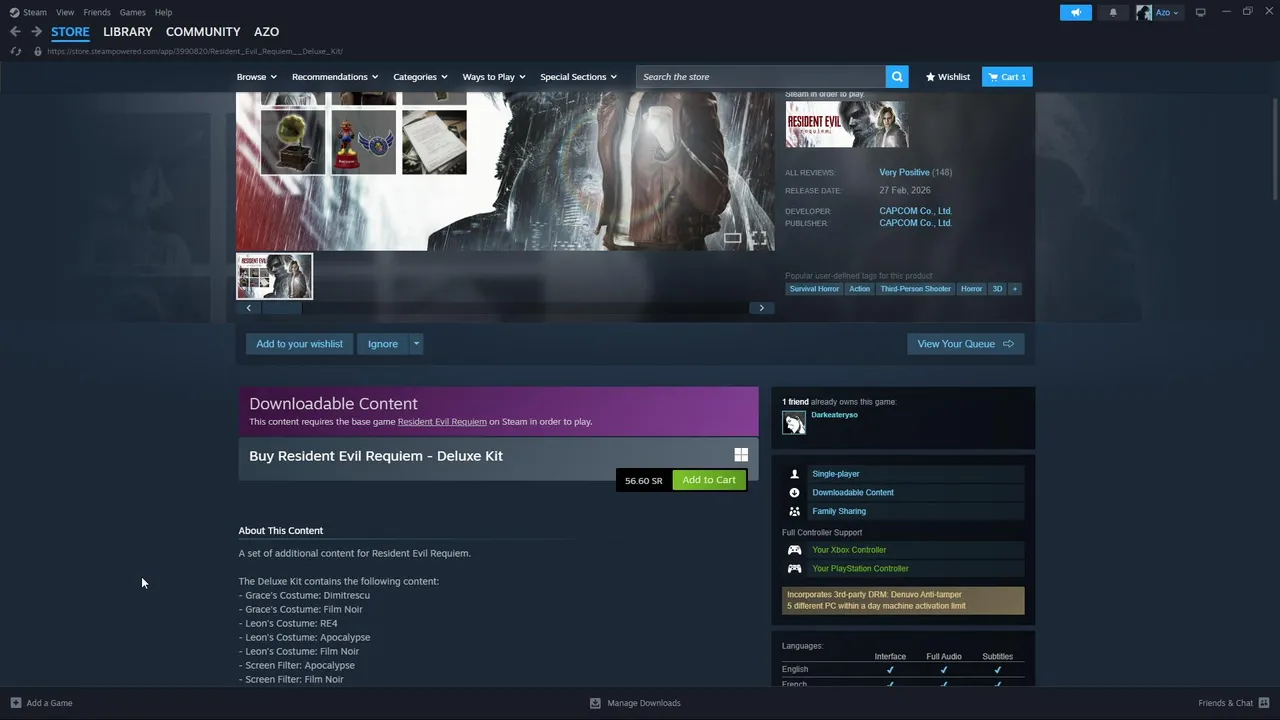This screenshot has height=720, width=1280.
Task: Click the PlayStation controller gamepad icon
Action: point(794,568)
